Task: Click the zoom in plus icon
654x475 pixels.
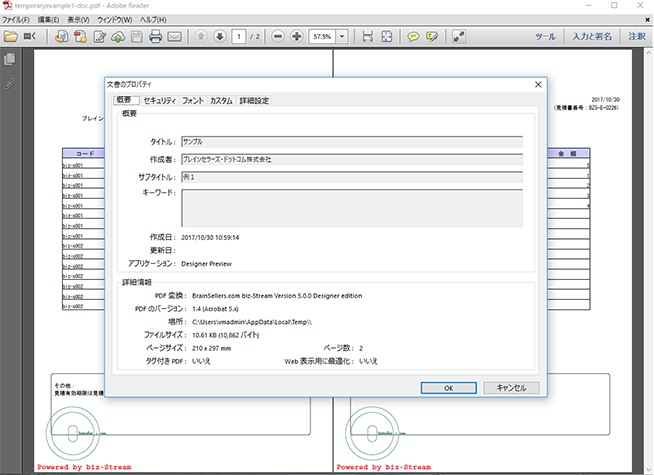Action: 296,36
